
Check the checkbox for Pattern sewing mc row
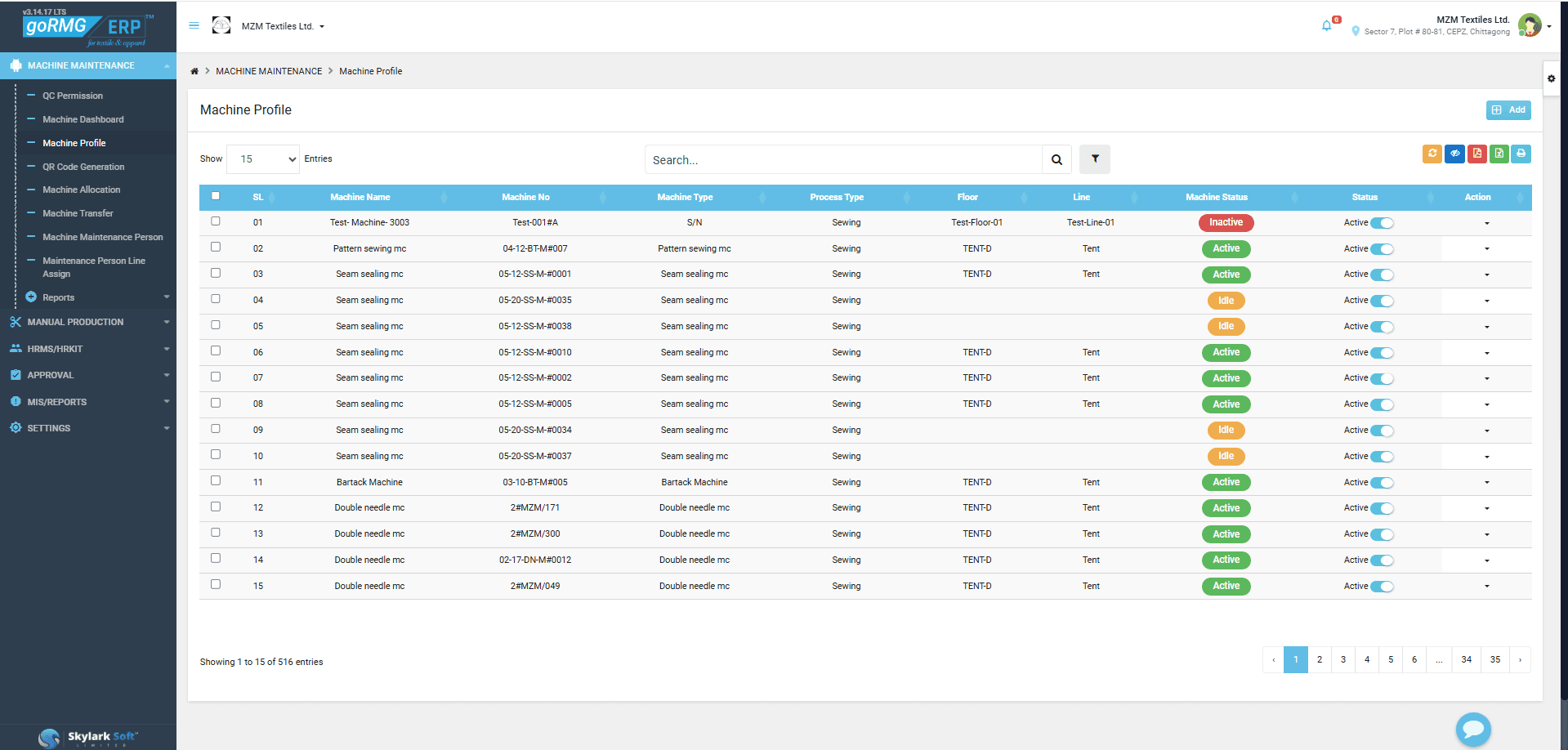pos(216,247)
